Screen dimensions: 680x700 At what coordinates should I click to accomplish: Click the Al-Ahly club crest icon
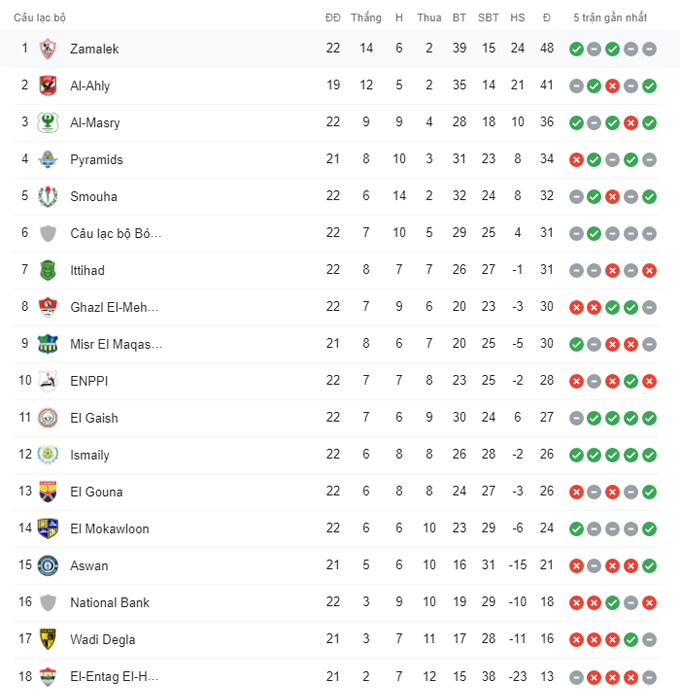tap(47, 86)
